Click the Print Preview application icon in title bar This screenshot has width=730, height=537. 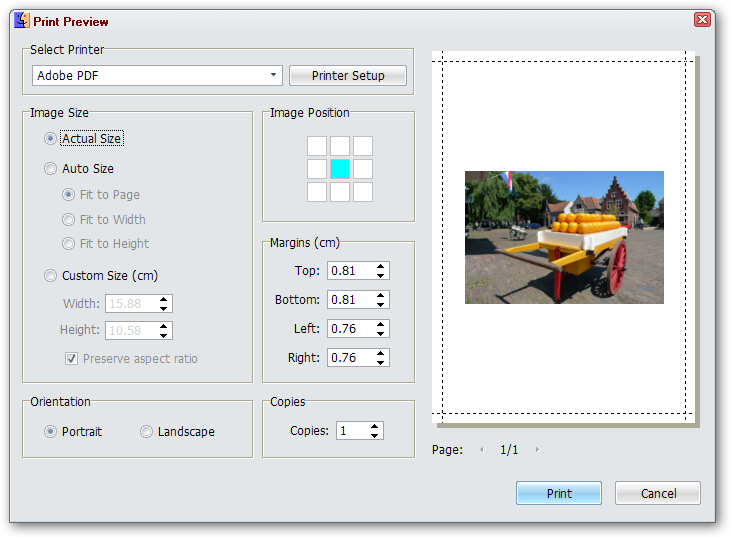(x=21, y=21)
